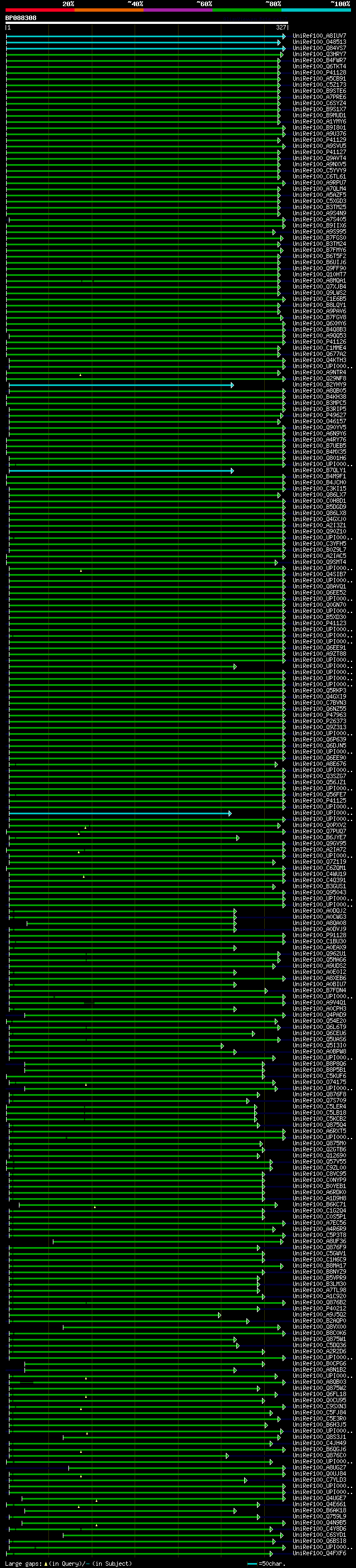Choose the UniRef100_A9S995 entry
356x1568 pixels.
pos(319,232)
